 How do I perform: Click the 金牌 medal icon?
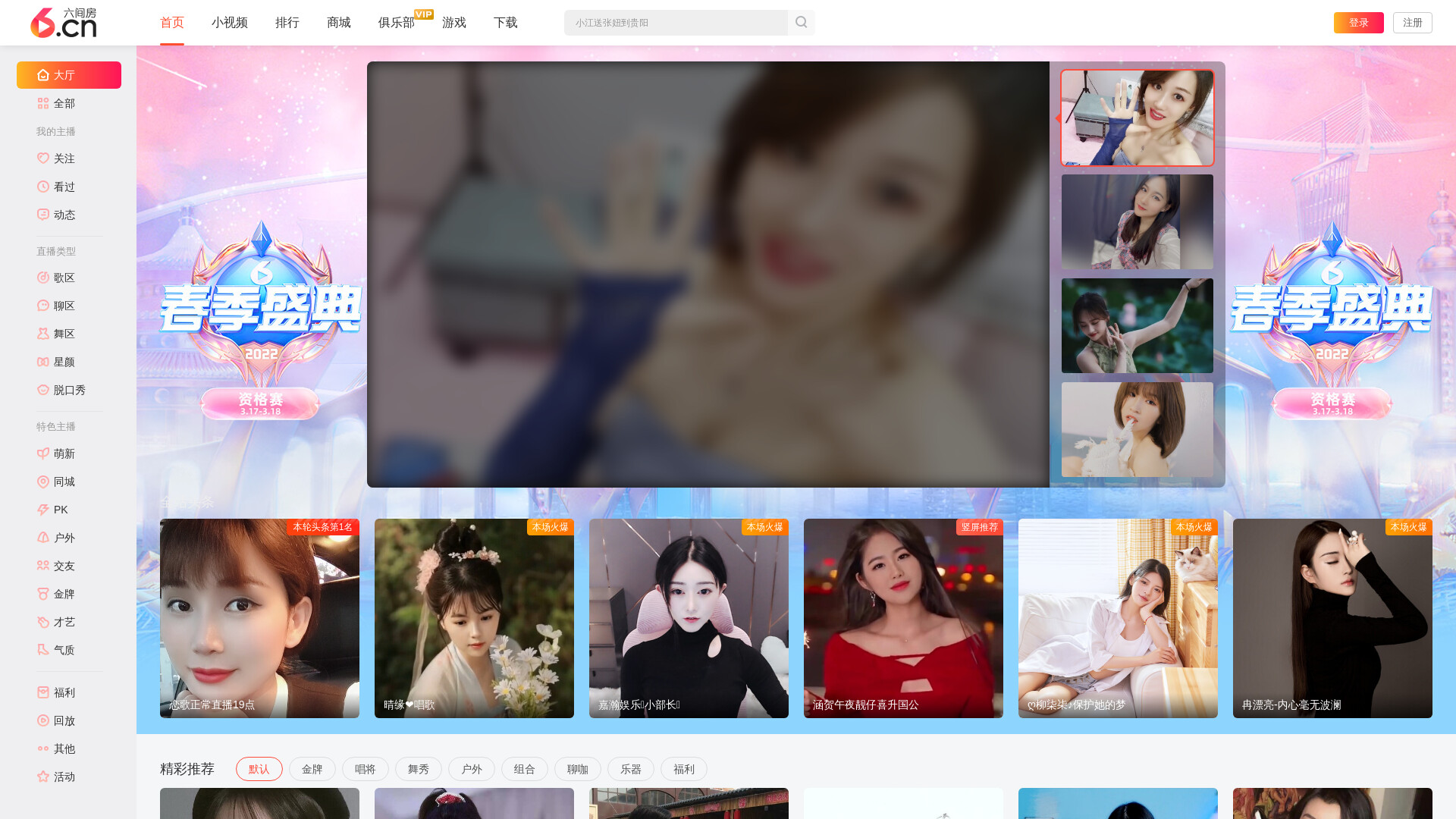coord(43,594)
